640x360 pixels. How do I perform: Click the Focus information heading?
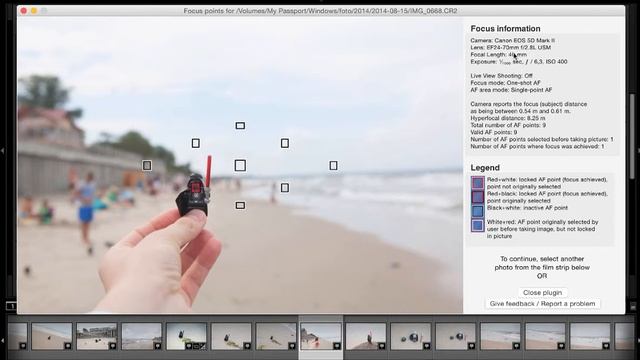(x=505, y=29)
